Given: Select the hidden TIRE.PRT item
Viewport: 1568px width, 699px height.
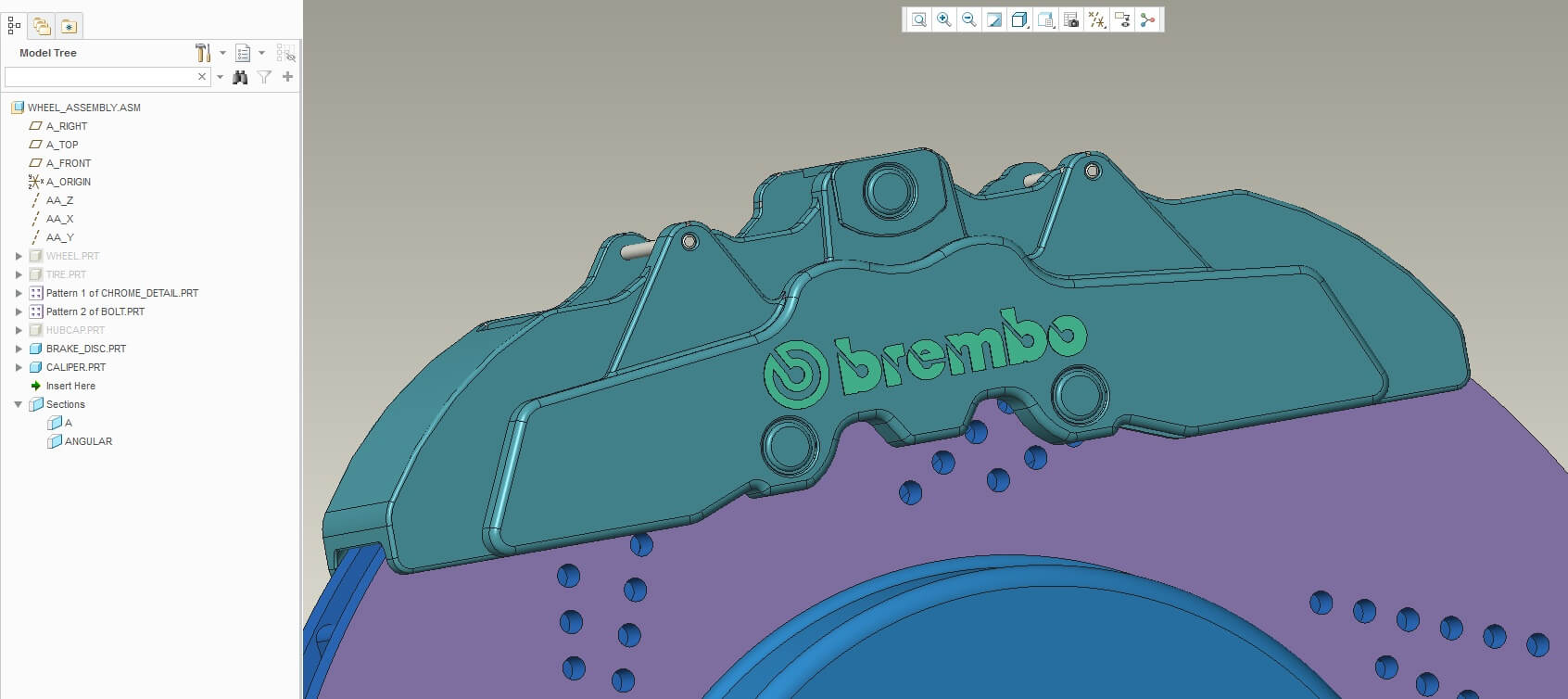Looking at the screenshot, I should coord(66,274).
